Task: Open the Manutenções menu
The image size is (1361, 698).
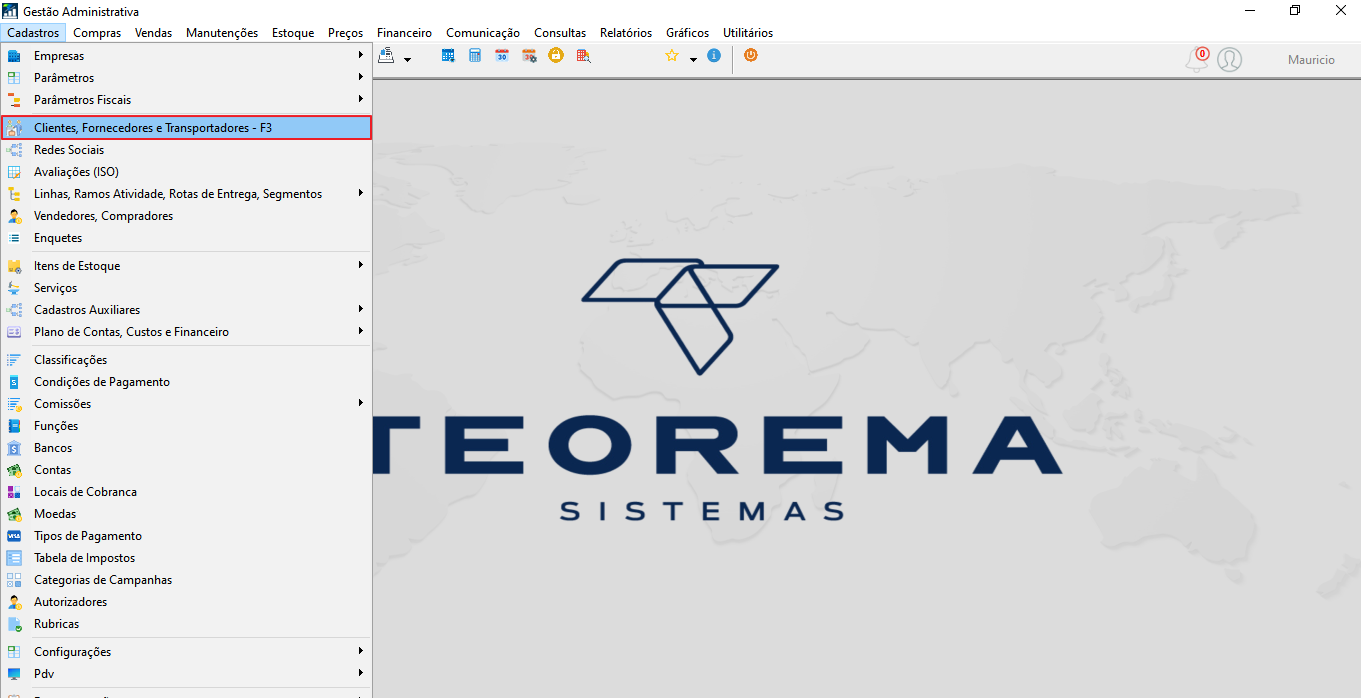Action: (222, 33)
